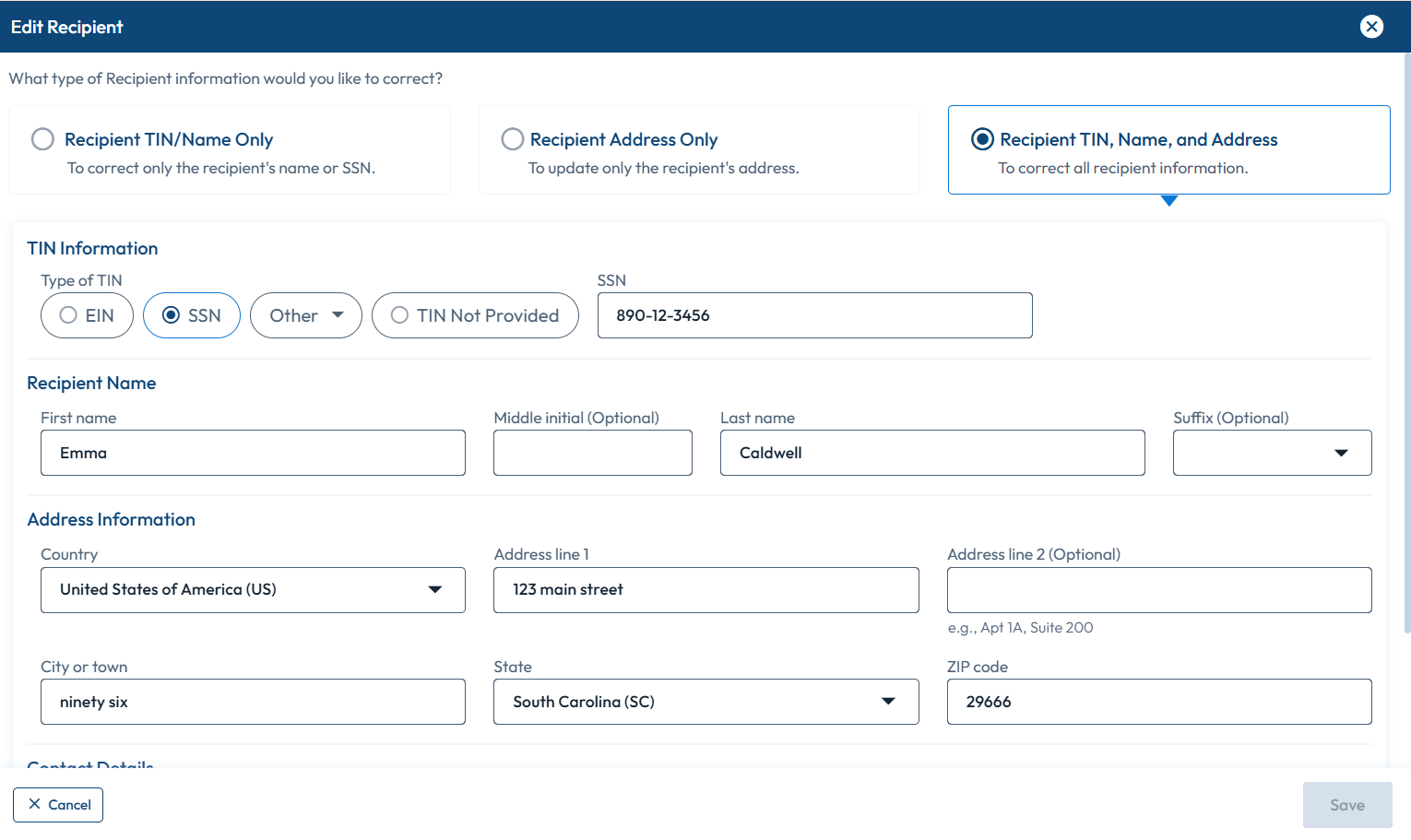
Task: Select EIN as Type of TIN
Action: point(66,315)
